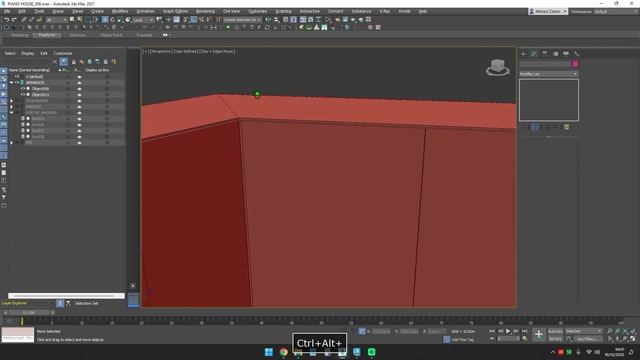The width and height of the screenshot is (640, 360).
Task: Open Scene Explorer Customize menu
Action: pyautogui.click(x=63, y=53)
